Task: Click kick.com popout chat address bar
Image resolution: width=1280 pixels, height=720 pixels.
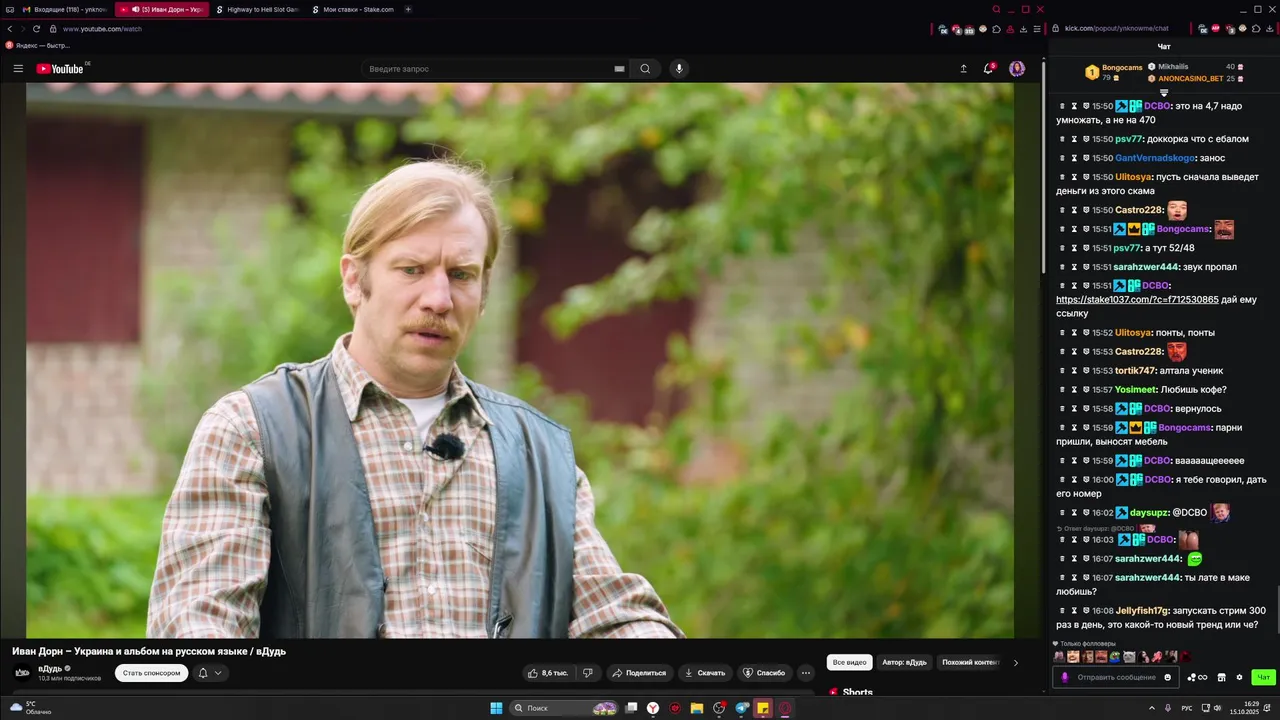Action: [x=1116, y=28]
